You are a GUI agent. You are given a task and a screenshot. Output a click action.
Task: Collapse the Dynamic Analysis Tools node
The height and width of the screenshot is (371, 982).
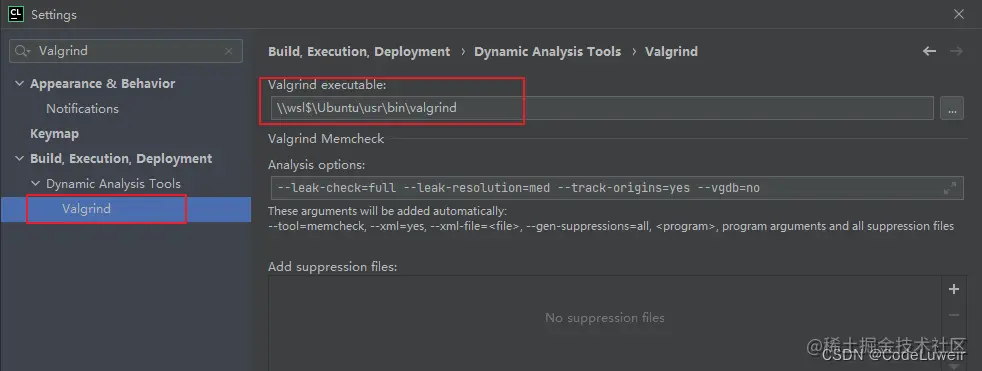[35, 184]
